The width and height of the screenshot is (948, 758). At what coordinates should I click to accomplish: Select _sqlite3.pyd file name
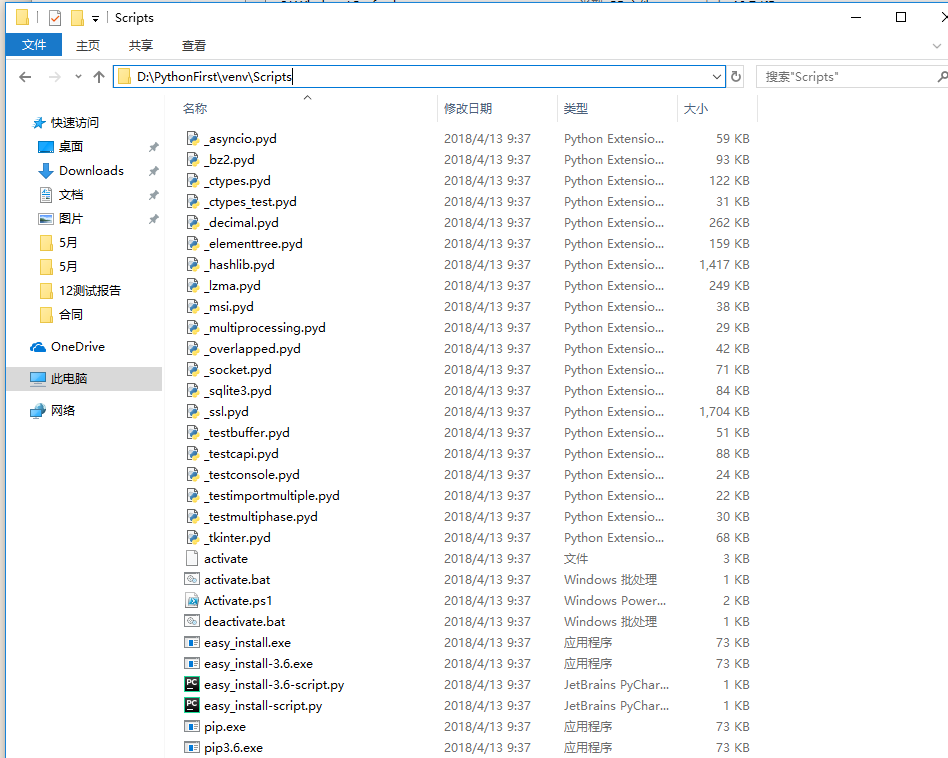[x=238, y=390]
